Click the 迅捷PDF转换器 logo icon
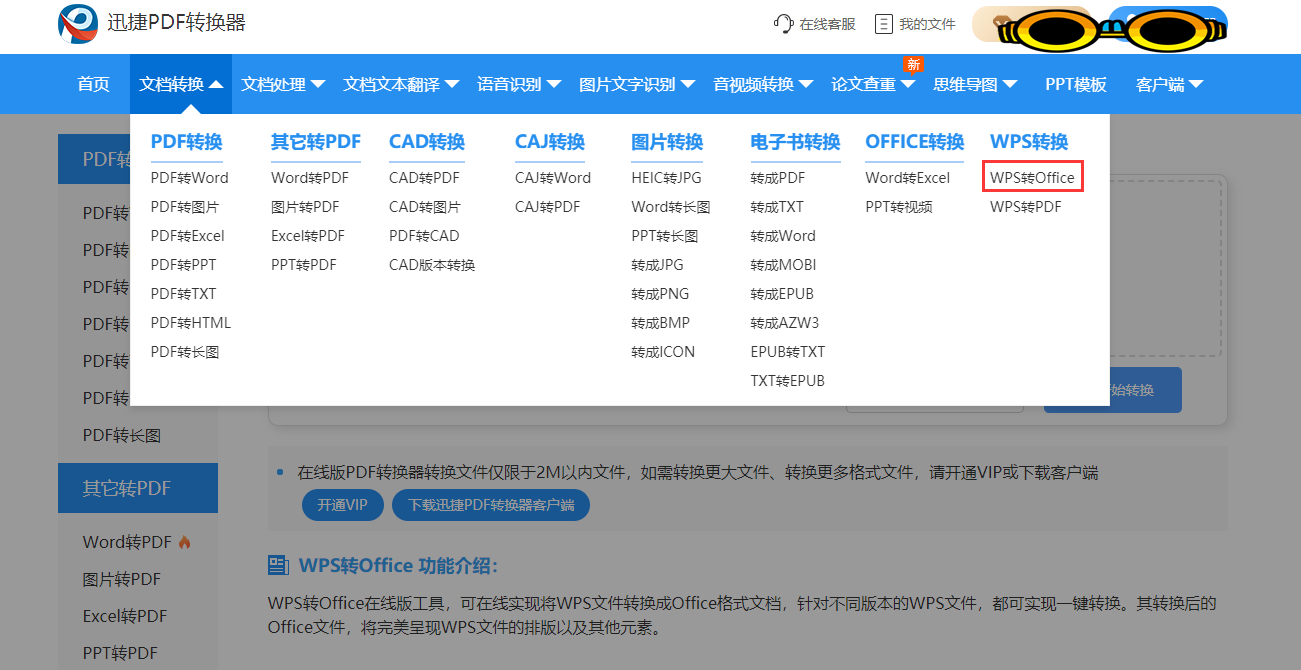 pyautogui.click(x=78, y=24)
